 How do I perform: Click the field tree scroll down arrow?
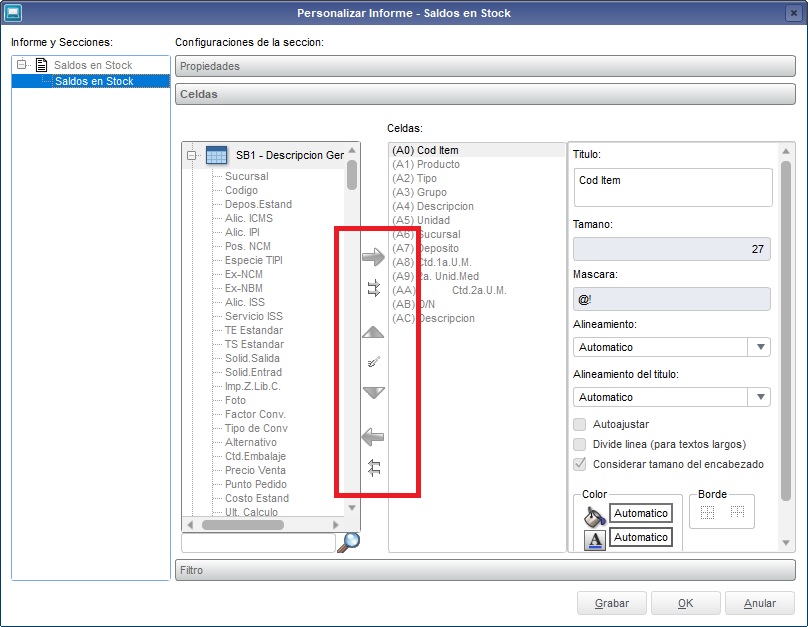[x=352, y=508]
